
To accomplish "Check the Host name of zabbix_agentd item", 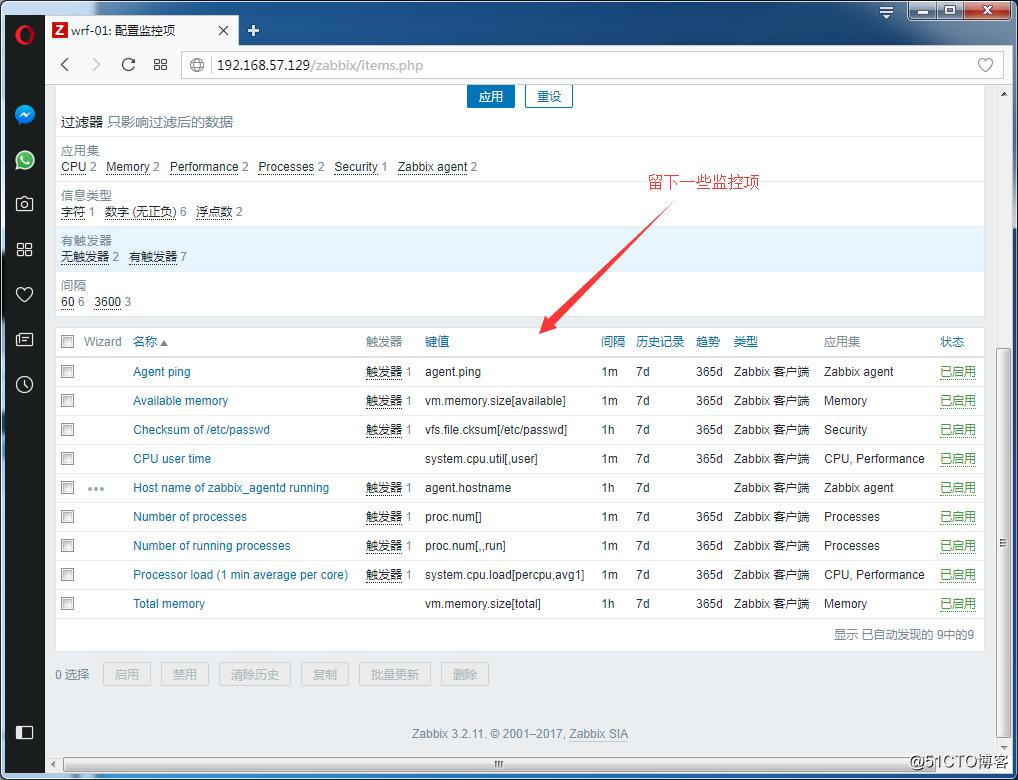I will 68,487.
